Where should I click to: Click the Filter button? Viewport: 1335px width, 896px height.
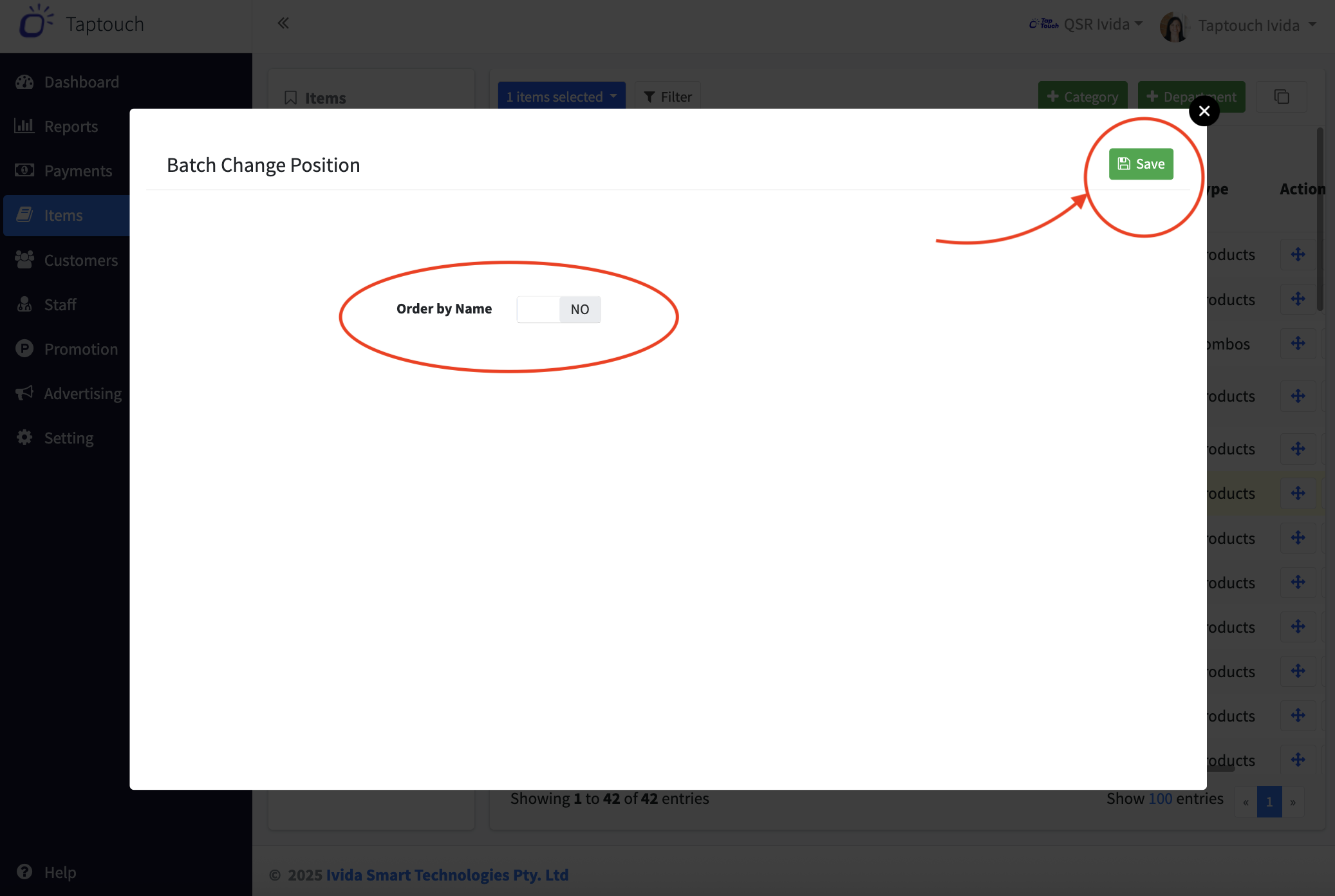point(667,97)
